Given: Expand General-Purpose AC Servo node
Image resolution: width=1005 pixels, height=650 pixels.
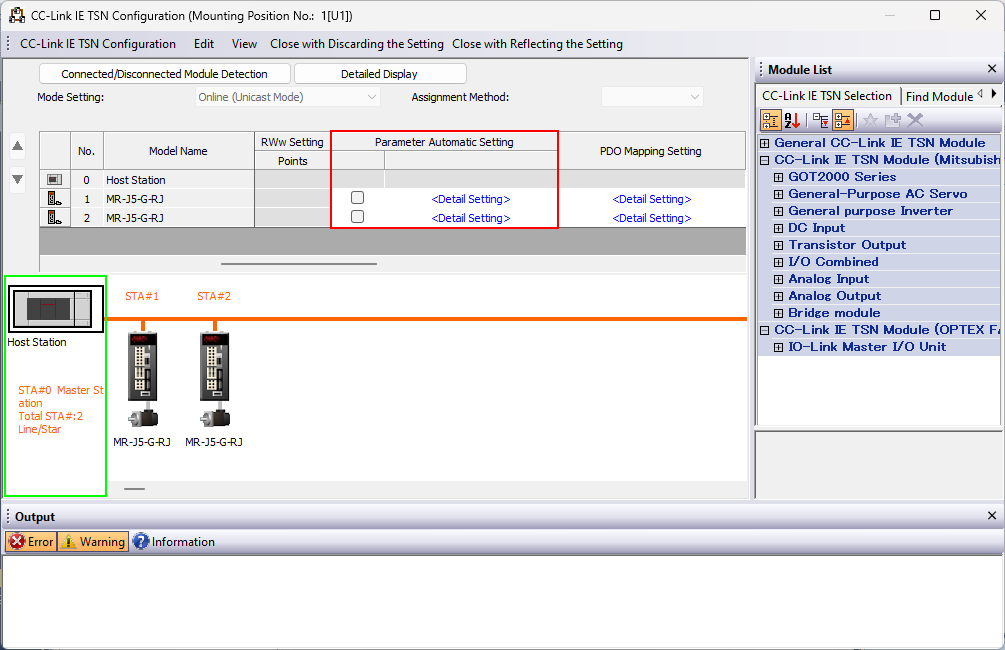Looking at the screenshot, I should point(778,194).
